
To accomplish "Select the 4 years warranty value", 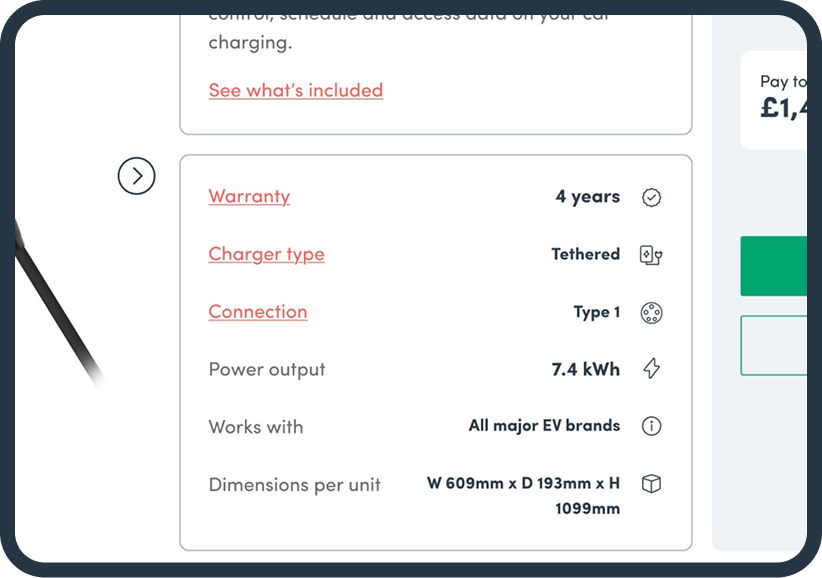I will [588, 196].
